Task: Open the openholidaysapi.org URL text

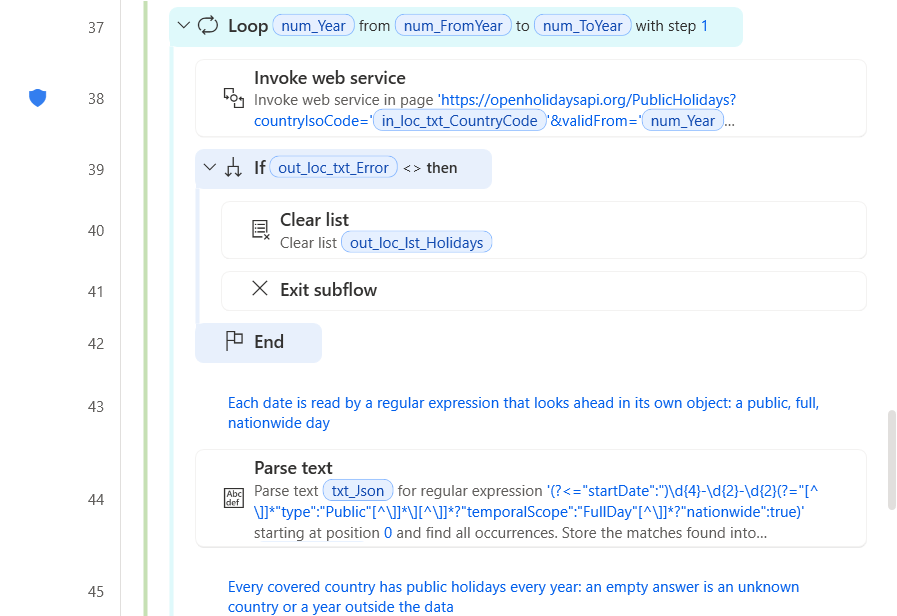Action: (x=587, y=100)
